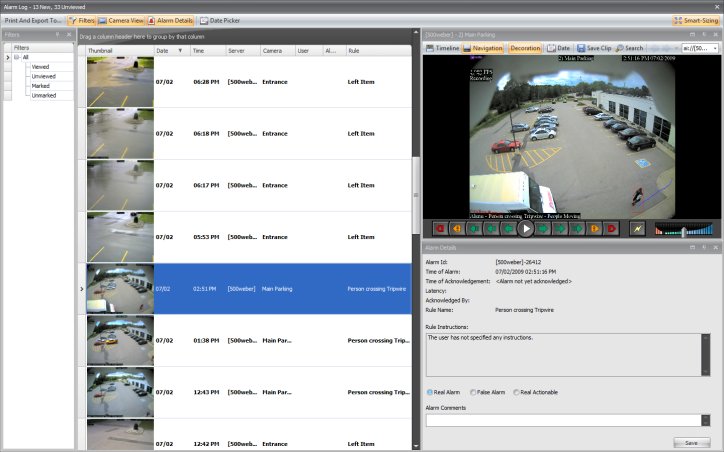Screen dimensions: 724x452
Task: Click the lightning bolt live icon
Action: click(x=637, y=229)
